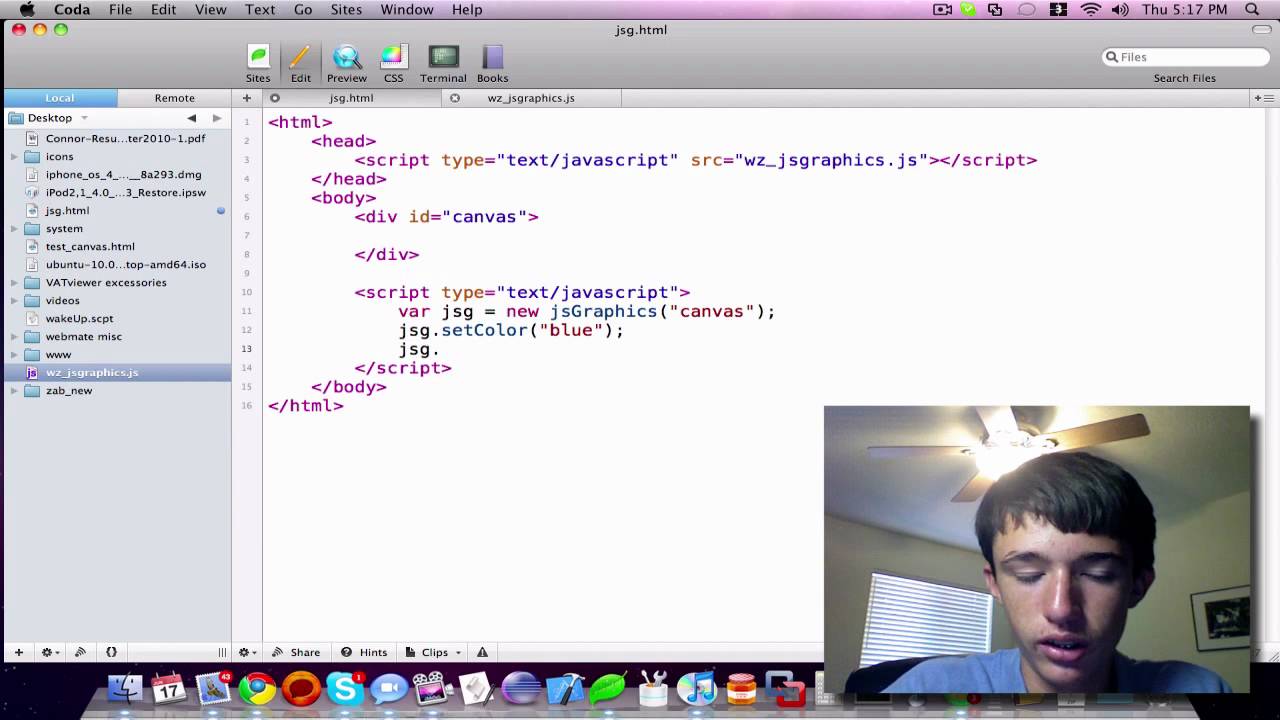Open the Books reference view

[492, 64]
